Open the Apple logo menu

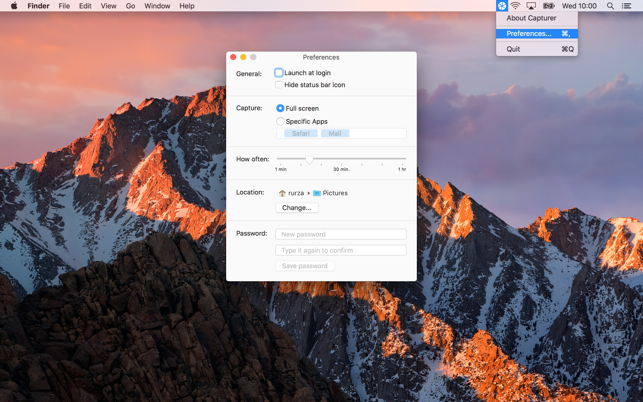14,6
